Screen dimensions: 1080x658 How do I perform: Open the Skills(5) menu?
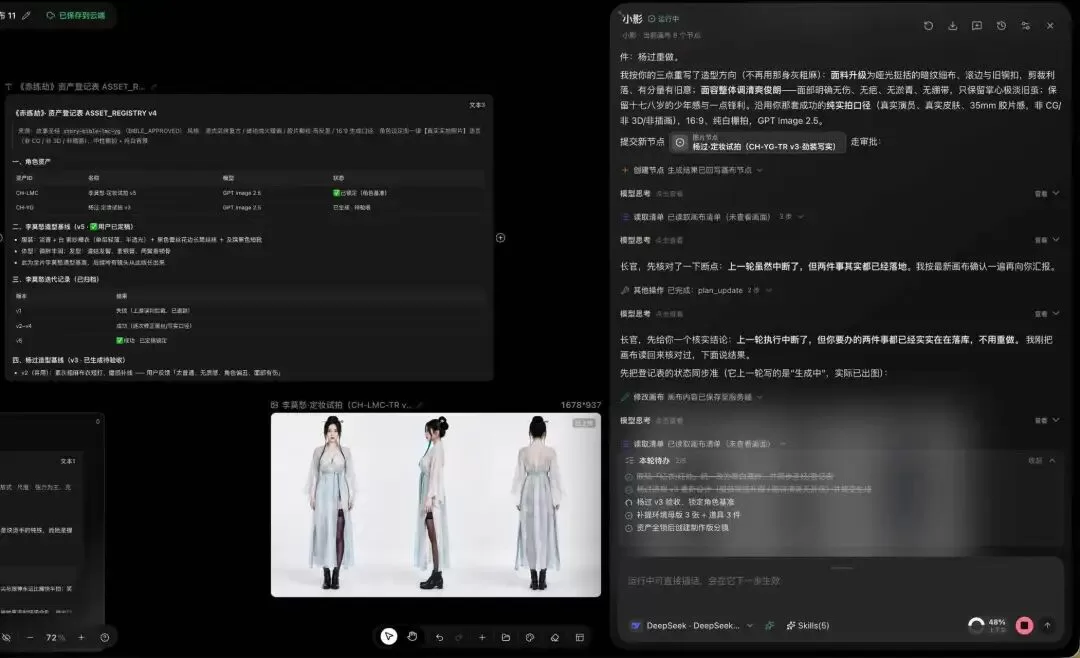coord(808,625)
